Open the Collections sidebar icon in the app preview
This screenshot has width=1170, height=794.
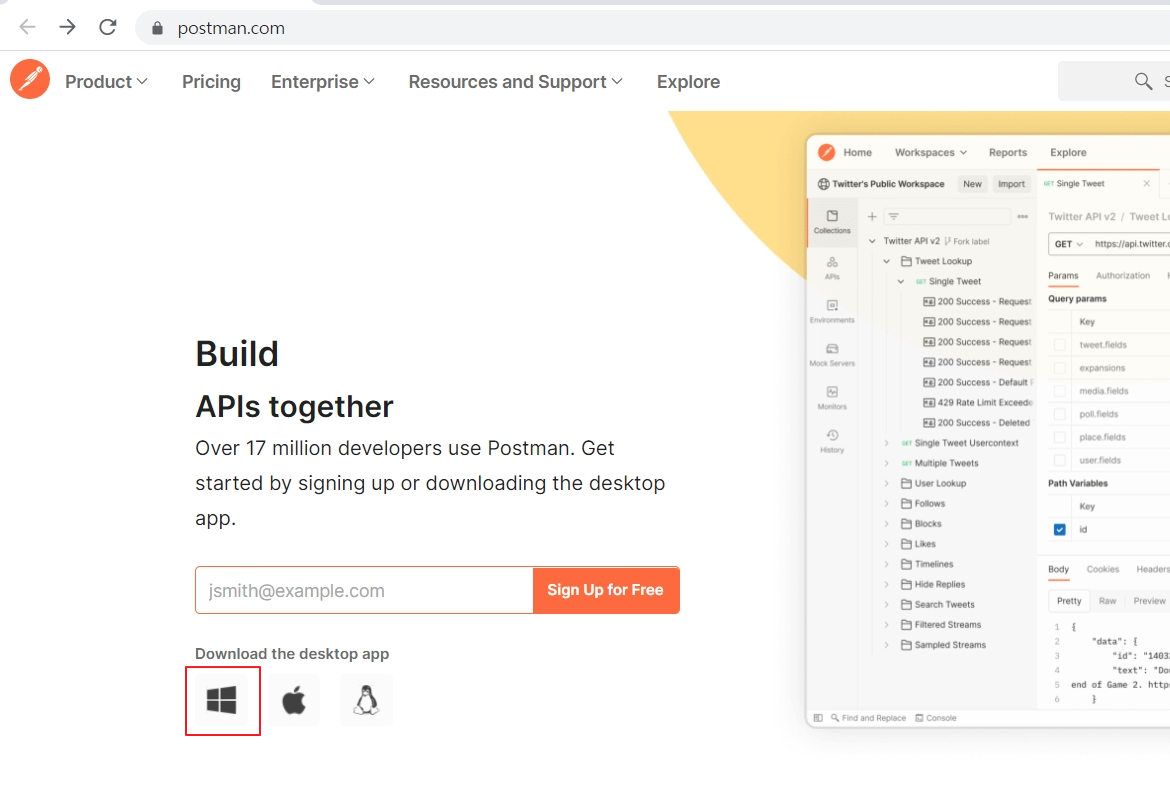[x=832, y=222]
